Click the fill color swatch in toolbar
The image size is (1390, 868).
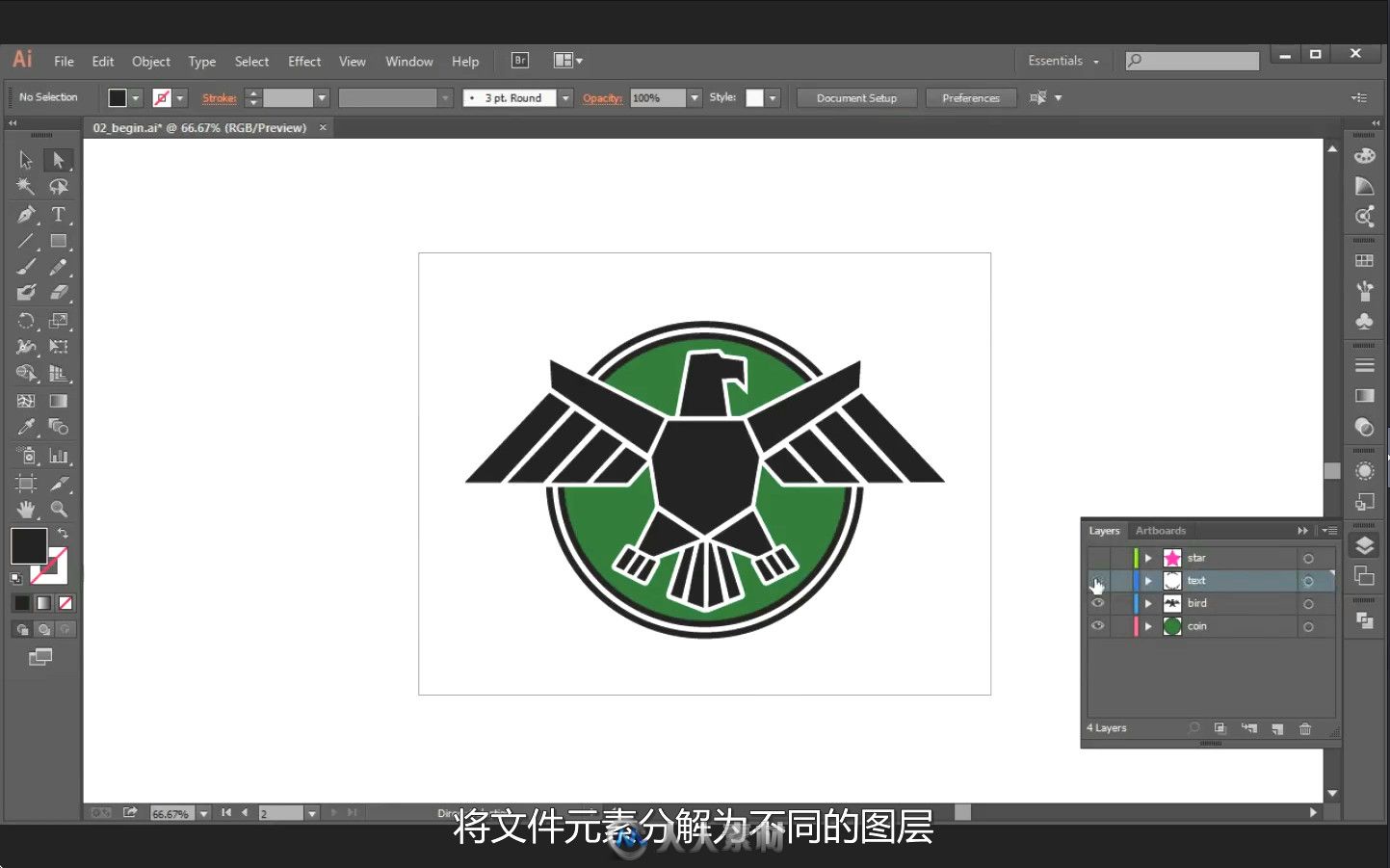(29, 546)
